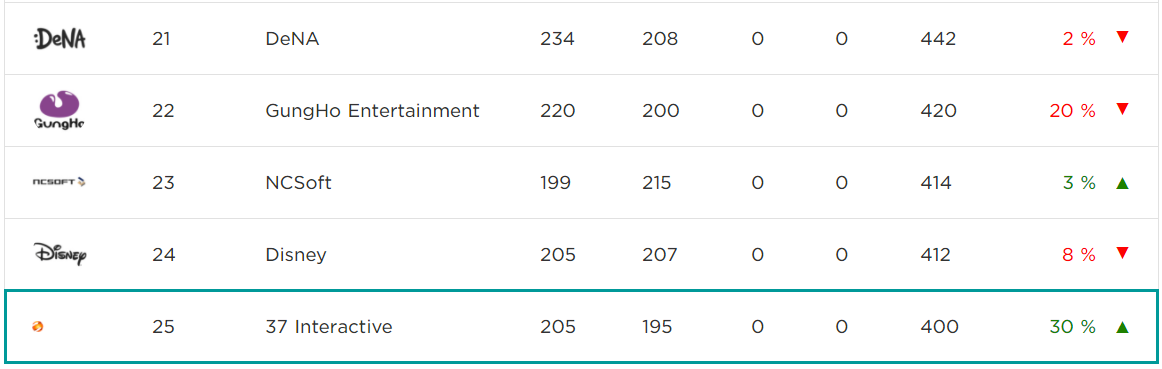Click the orange 37 Interactive logo

pyautogui.click(x=38, y=326)
